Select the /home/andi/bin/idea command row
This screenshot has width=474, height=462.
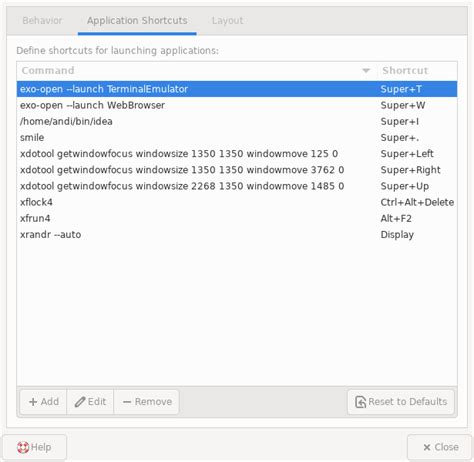tap(237, 121)
